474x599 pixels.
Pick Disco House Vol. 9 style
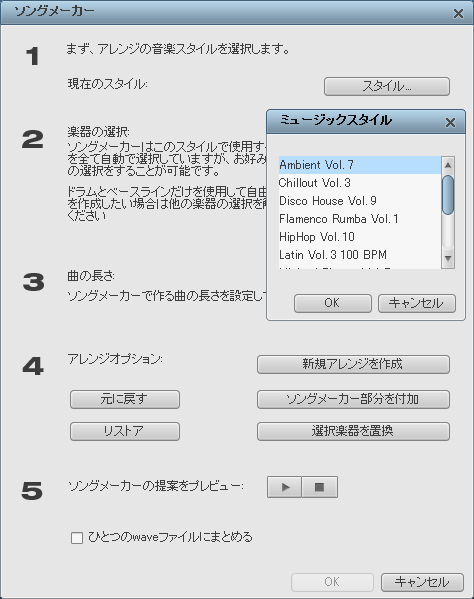click(359, 201)
